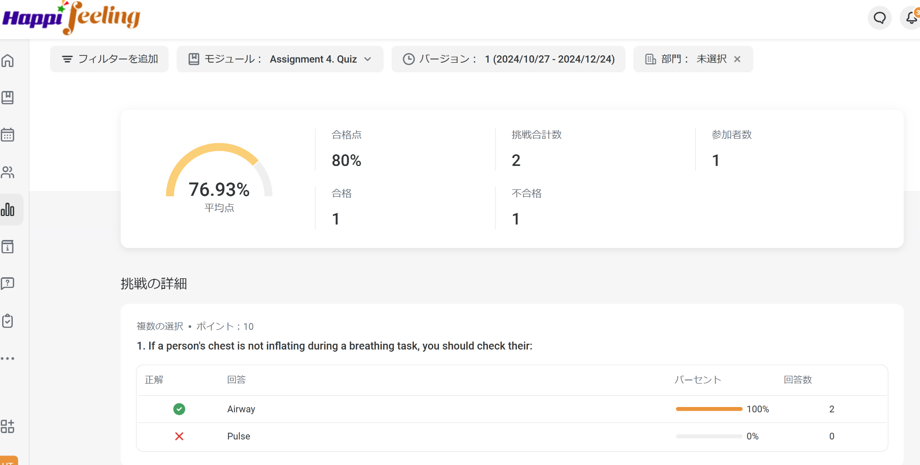Open the モジュール Assignment 4. Quiz dropdown
The image size is (920, 465).
tap(280, 59)
